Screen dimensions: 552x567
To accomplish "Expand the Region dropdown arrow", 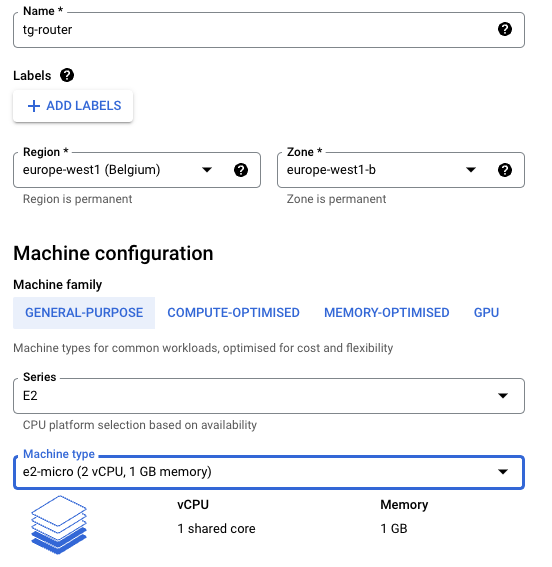I will click(207, 170).
